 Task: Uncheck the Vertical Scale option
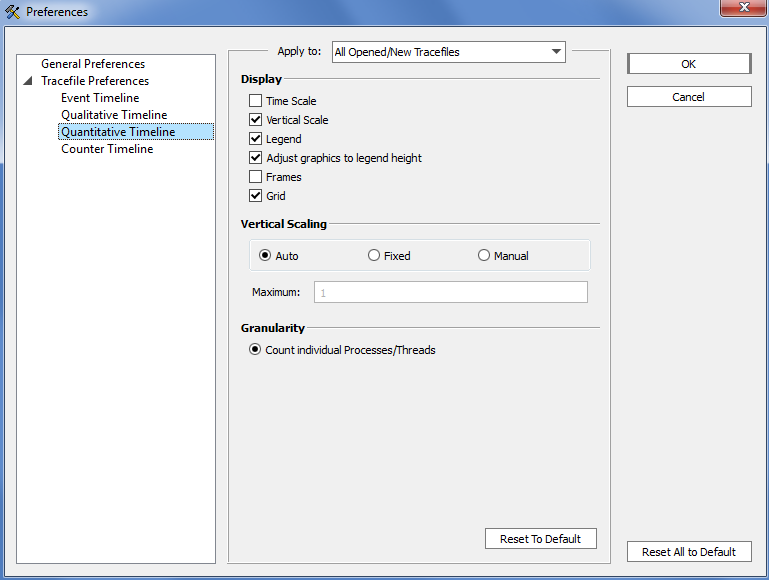[x=256, y=120]
